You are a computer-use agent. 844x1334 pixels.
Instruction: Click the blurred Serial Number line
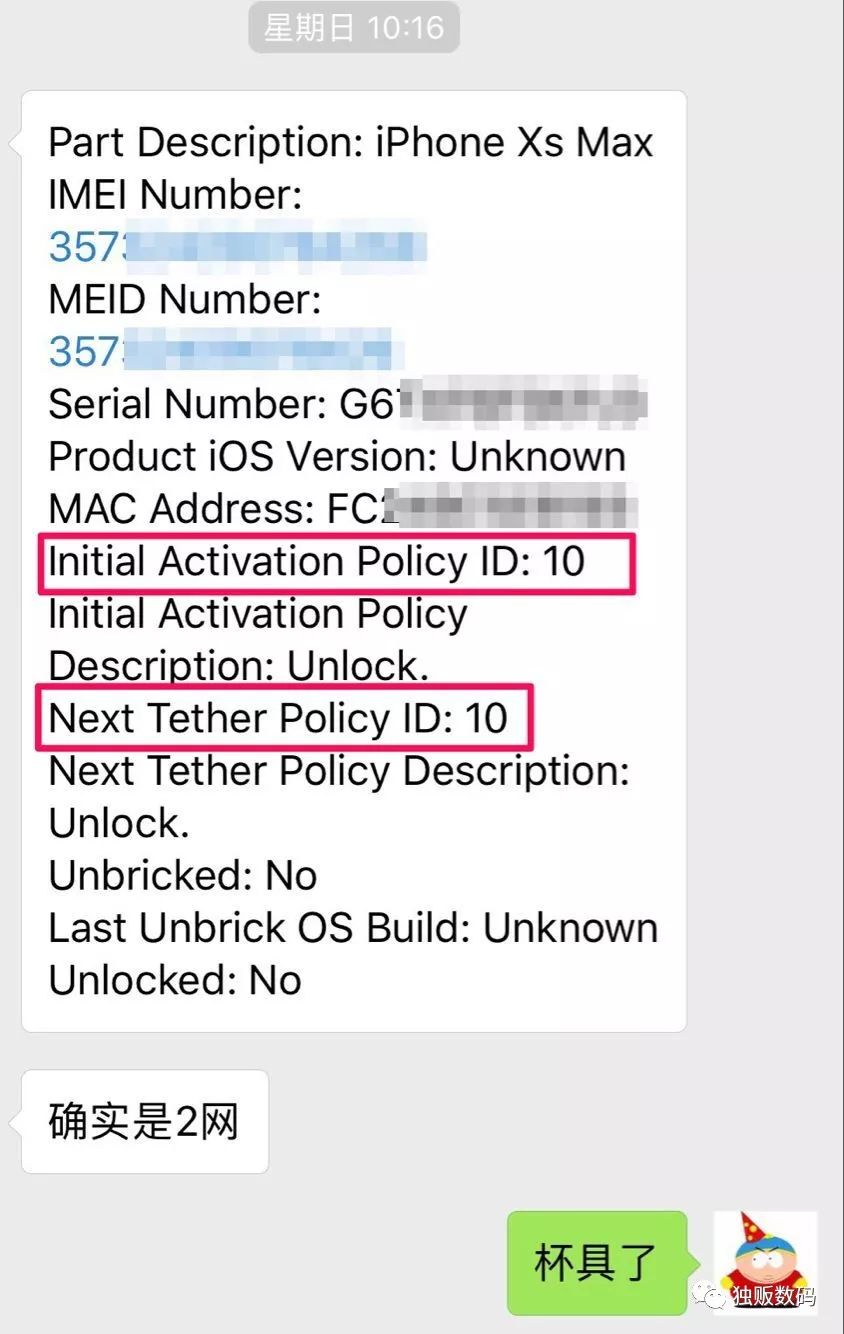[x=347, y=404]
